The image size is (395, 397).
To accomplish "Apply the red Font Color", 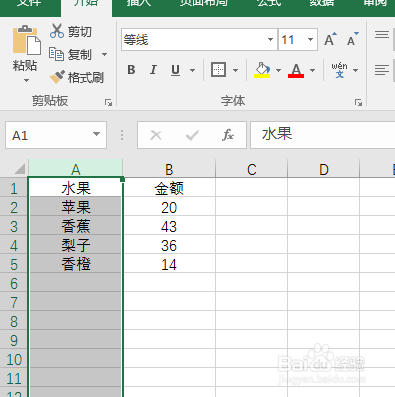I will pos(296,70).
